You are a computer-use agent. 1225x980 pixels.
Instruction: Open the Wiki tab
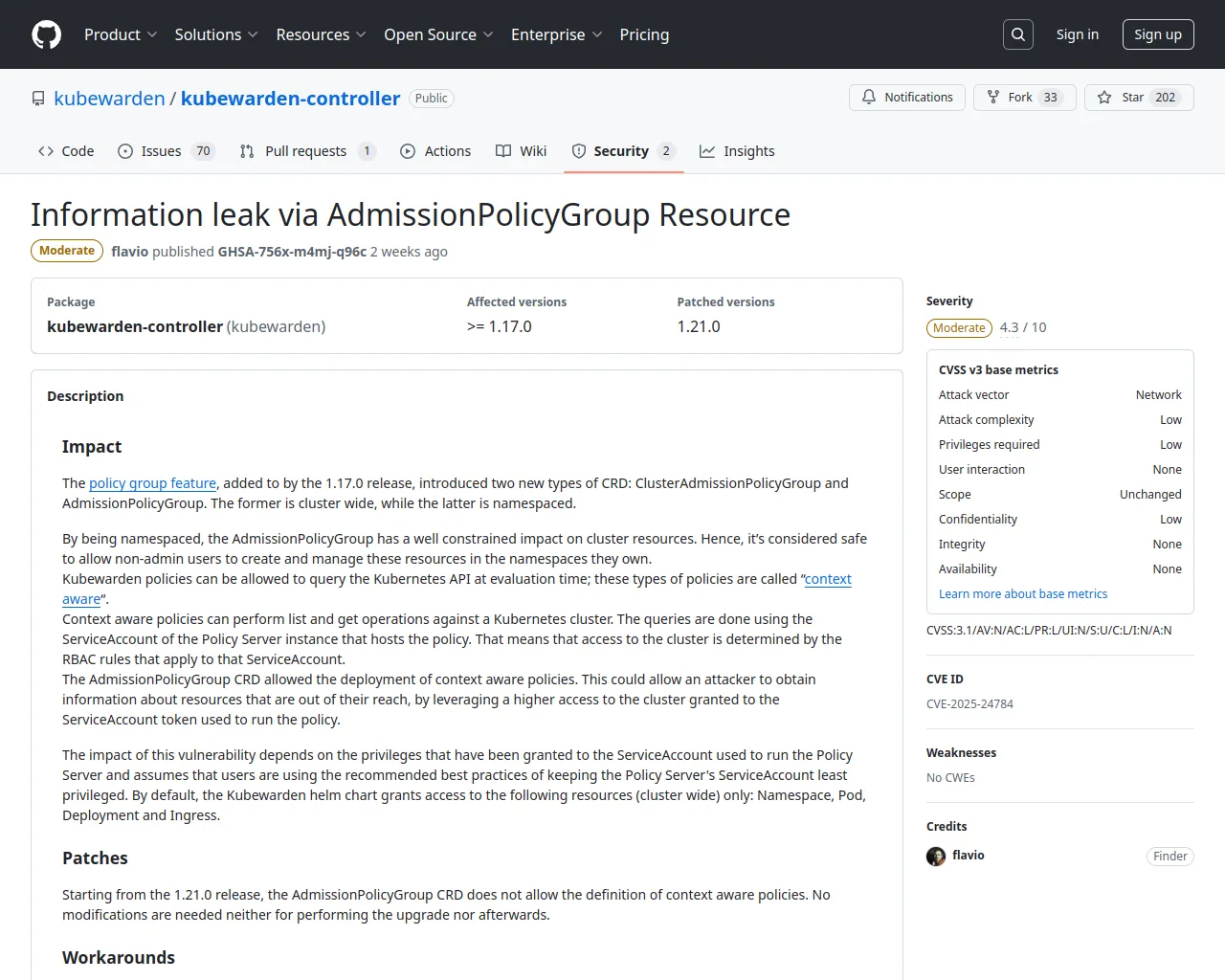522,151
